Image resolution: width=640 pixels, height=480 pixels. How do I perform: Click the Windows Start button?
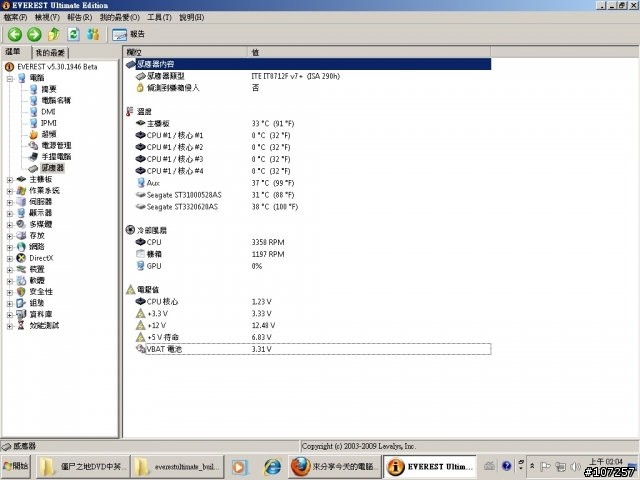16,466
